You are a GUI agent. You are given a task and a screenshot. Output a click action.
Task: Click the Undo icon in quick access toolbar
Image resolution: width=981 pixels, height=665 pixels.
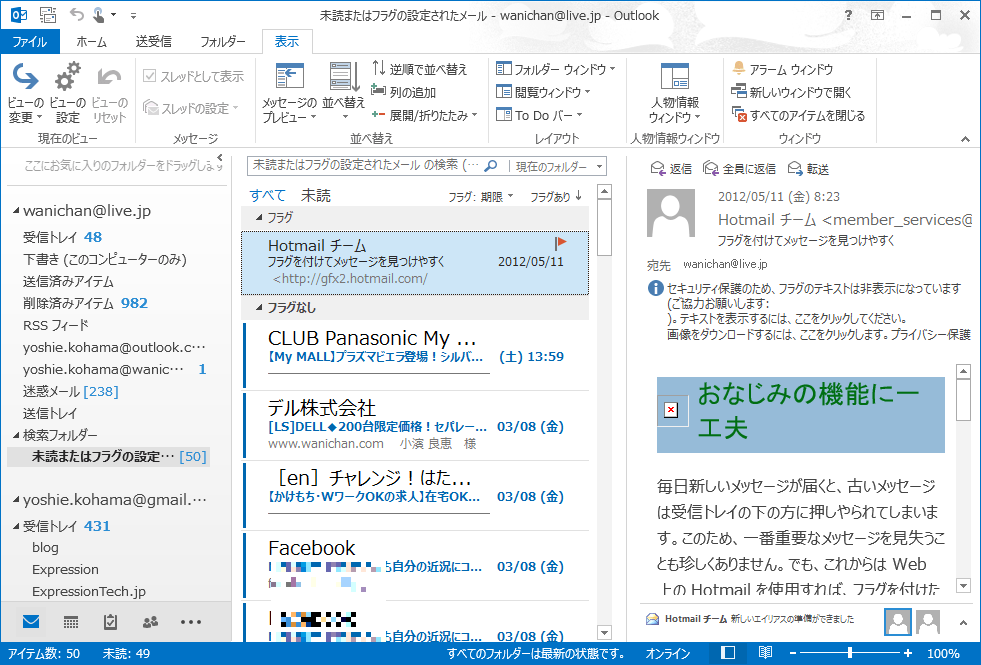pos(76,14)
